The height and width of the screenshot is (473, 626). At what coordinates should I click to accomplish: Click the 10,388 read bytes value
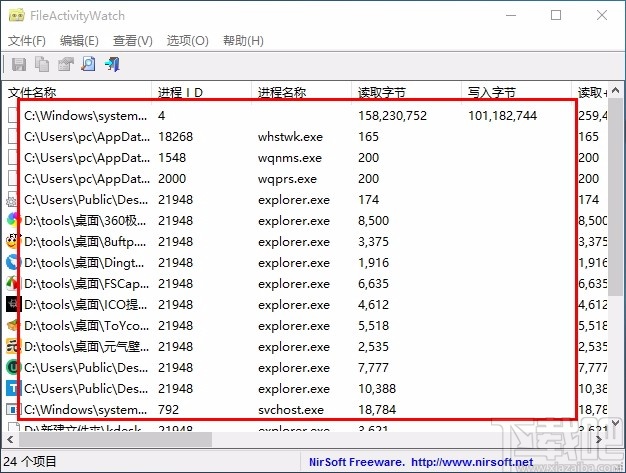click(377, 388)
